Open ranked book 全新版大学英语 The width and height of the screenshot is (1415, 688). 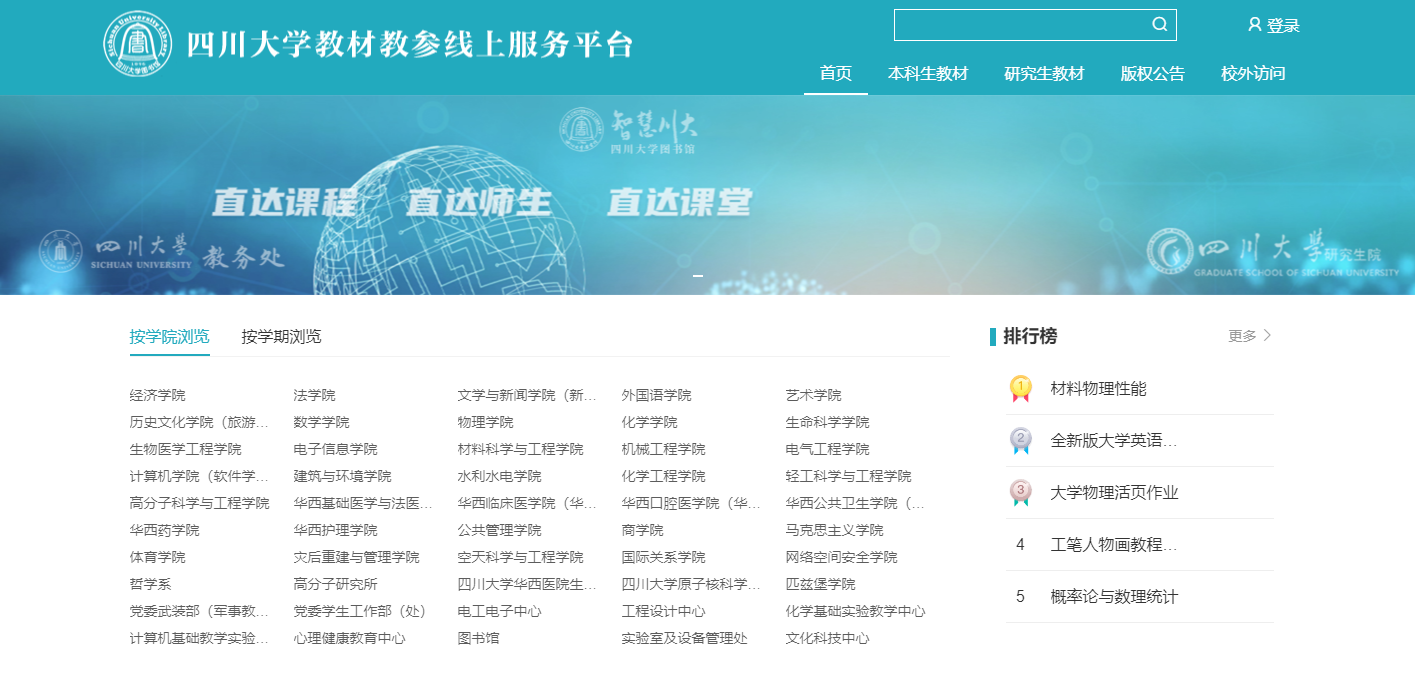[x=1114, y=441]
